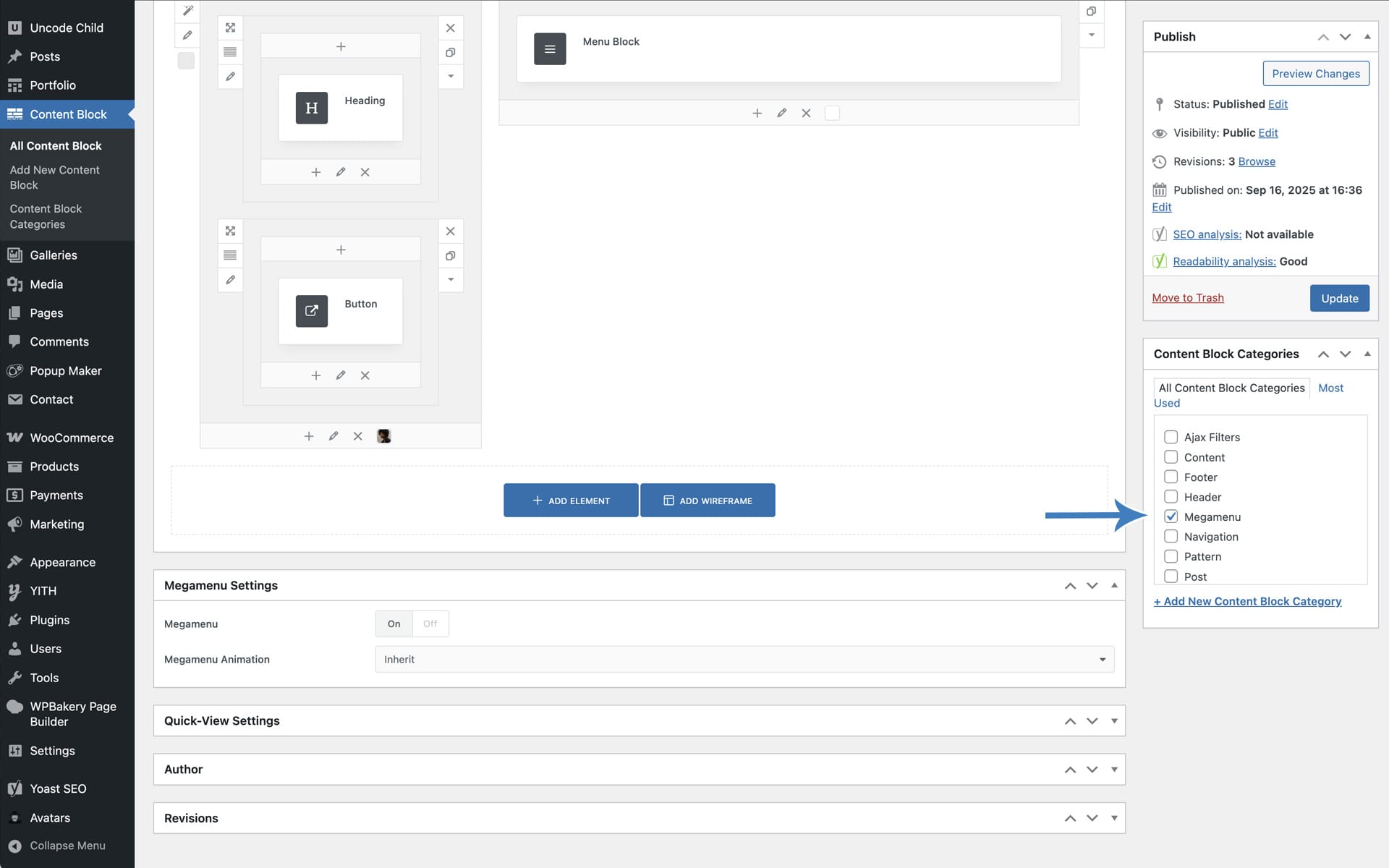Click the Heading element block icon
The width and height of the screenshot is (1389, 868).
[x=311, y=108]
